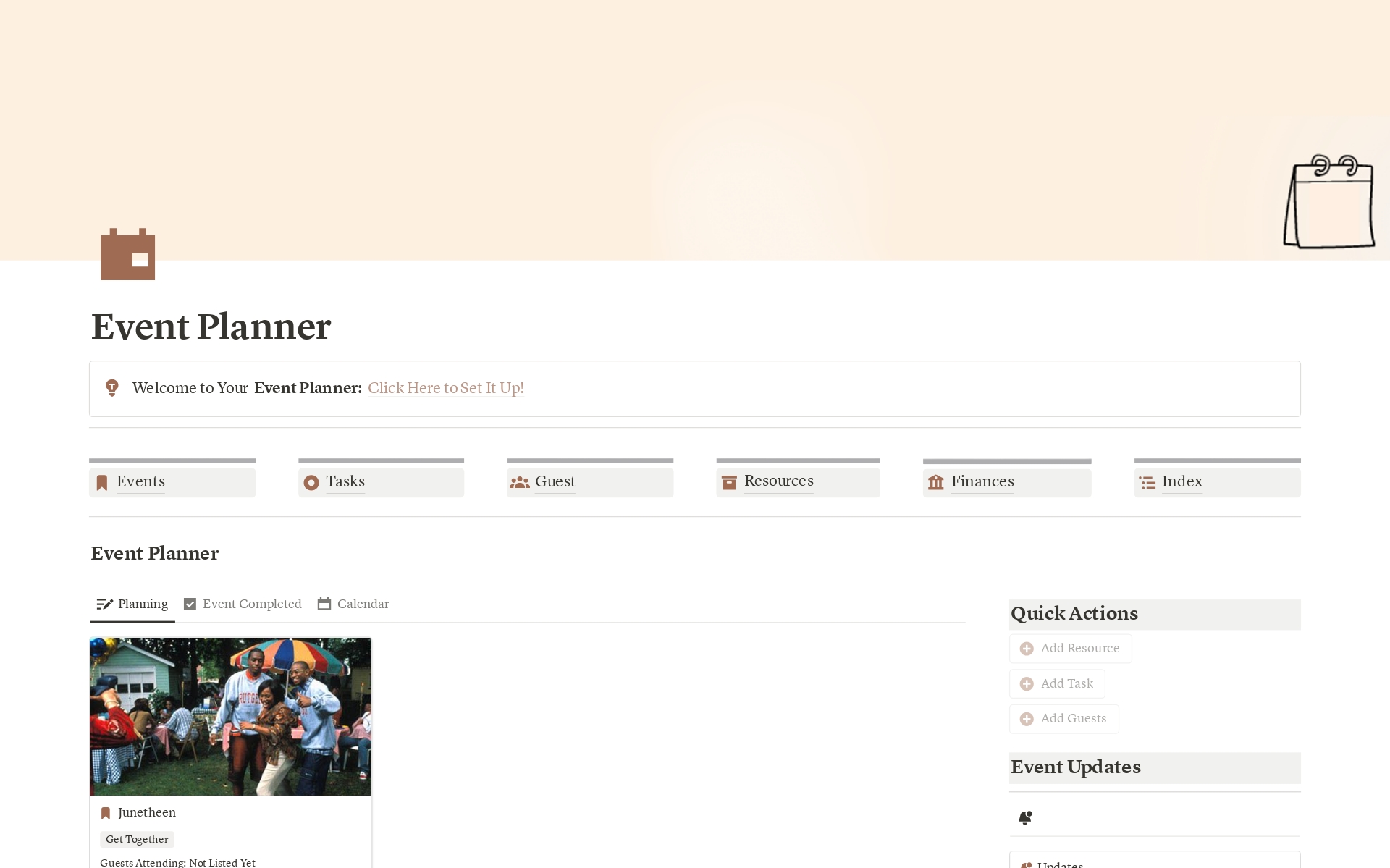
Task: Click the Index list icon
Action: 1147,481
